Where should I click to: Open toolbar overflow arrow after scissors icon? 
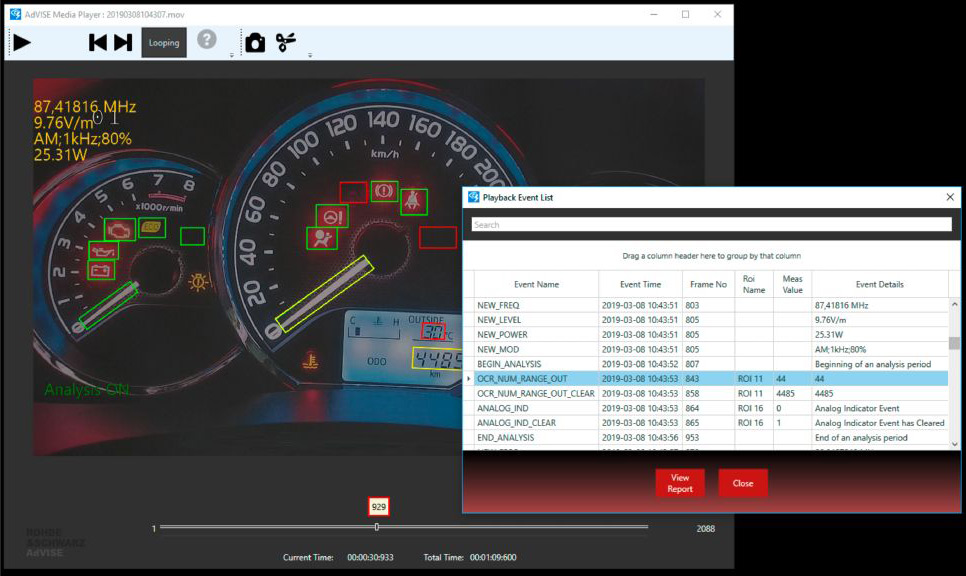point(310,55)
